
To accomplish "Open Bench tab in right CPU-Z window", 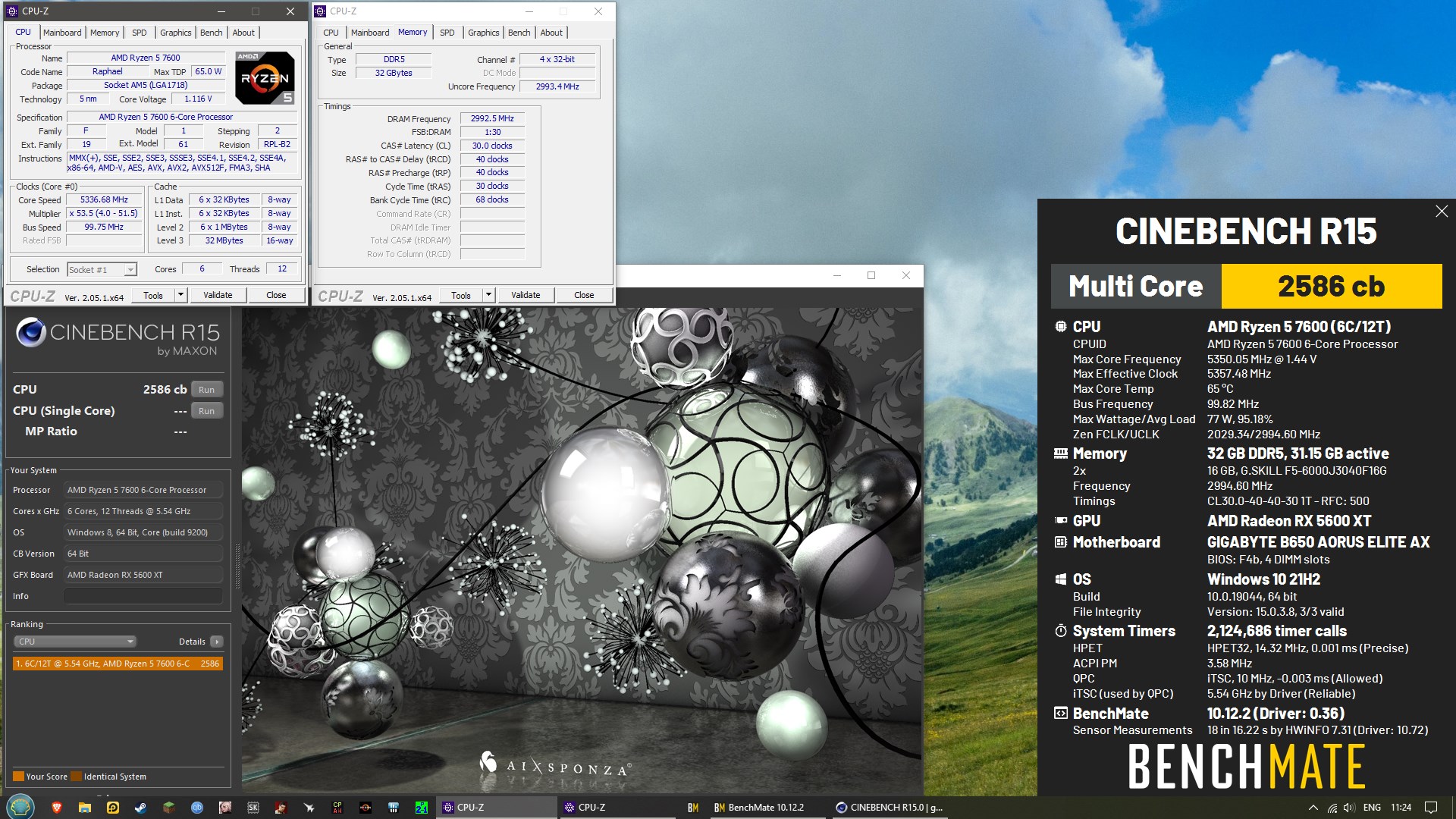I will point(519,33).
